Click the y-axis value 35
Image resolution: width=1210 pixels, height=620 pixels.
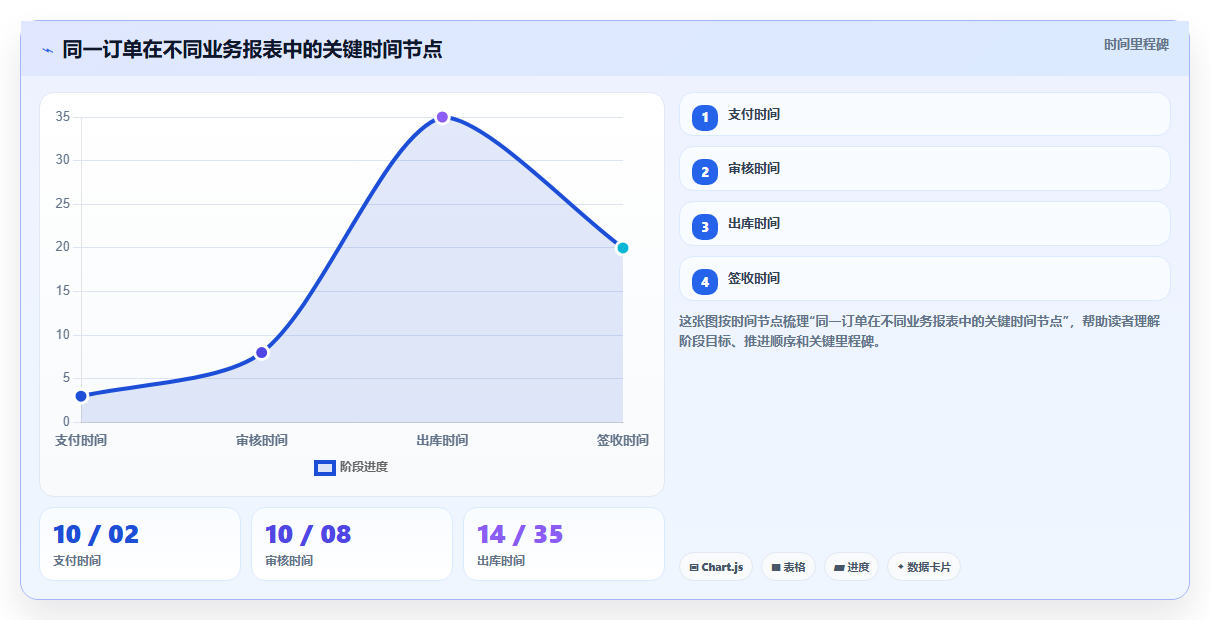(62, 117)
